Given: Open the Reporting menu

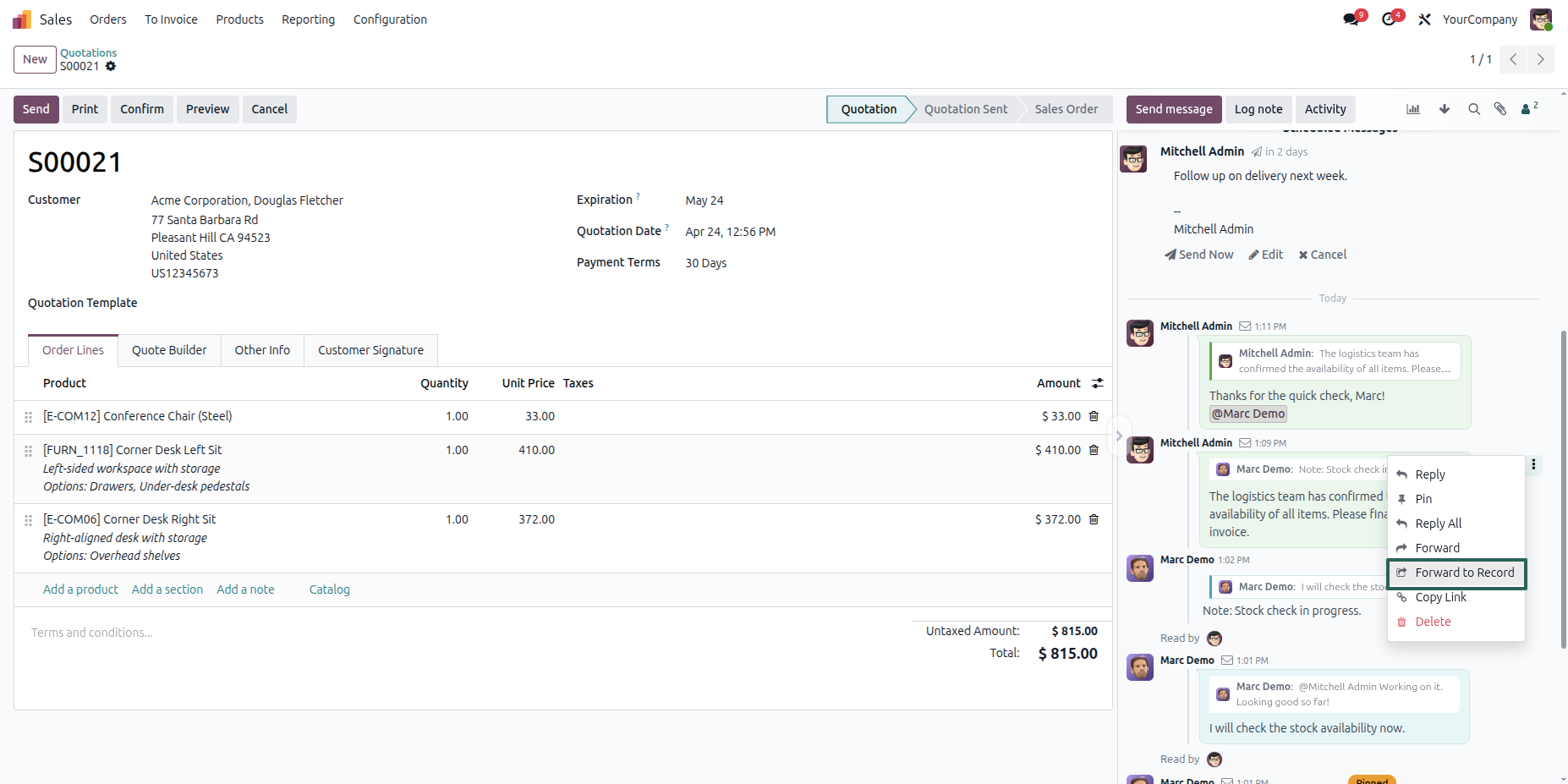Looking at the screenshot, I should [x=308, y=19].
